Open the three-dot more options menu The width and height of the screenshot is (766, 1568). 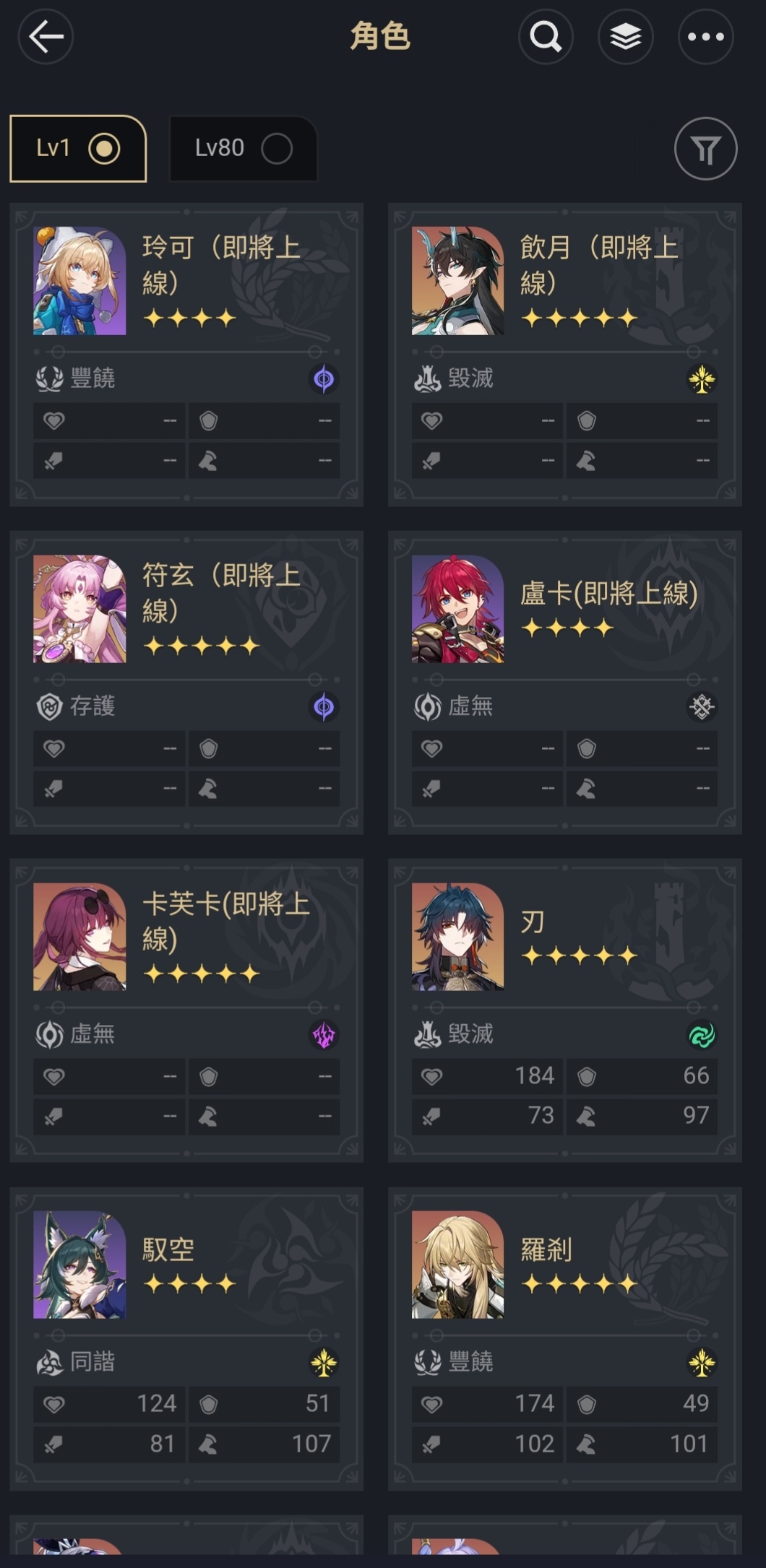[x=706, y=36]
